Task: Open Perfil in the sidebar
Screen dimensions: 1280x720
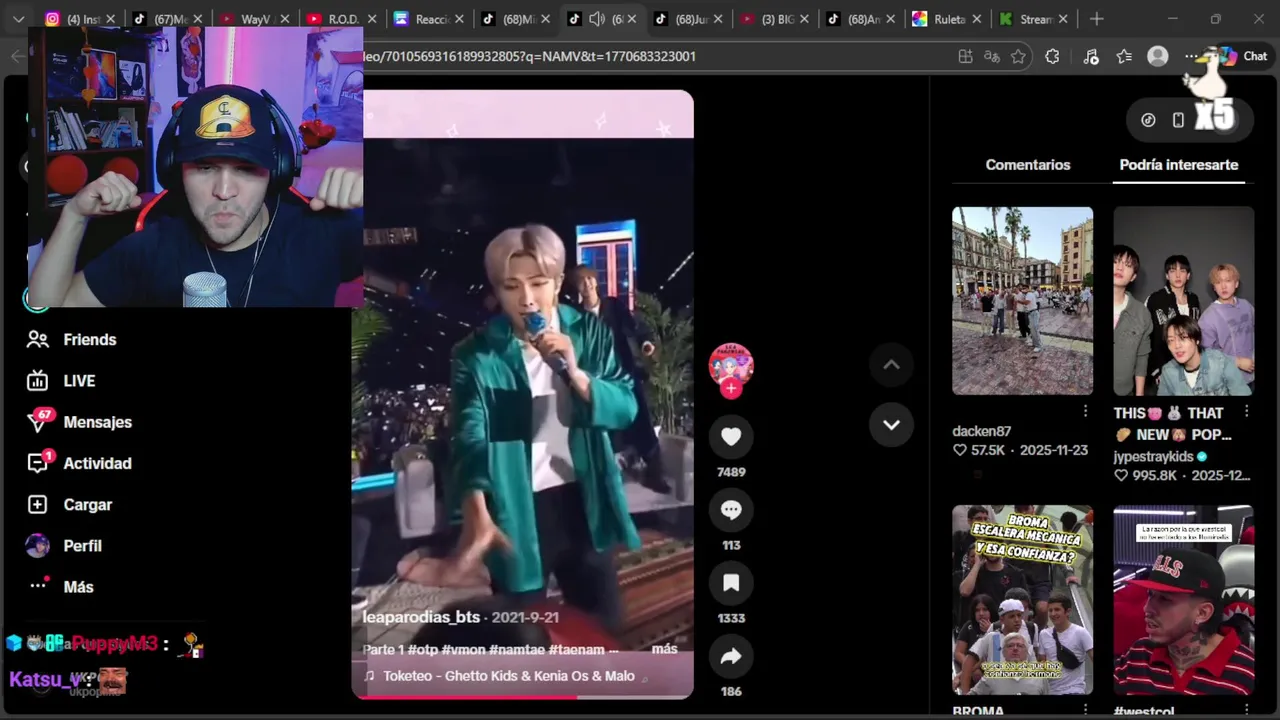Action: pyautogui.click(x=82, y=546)
